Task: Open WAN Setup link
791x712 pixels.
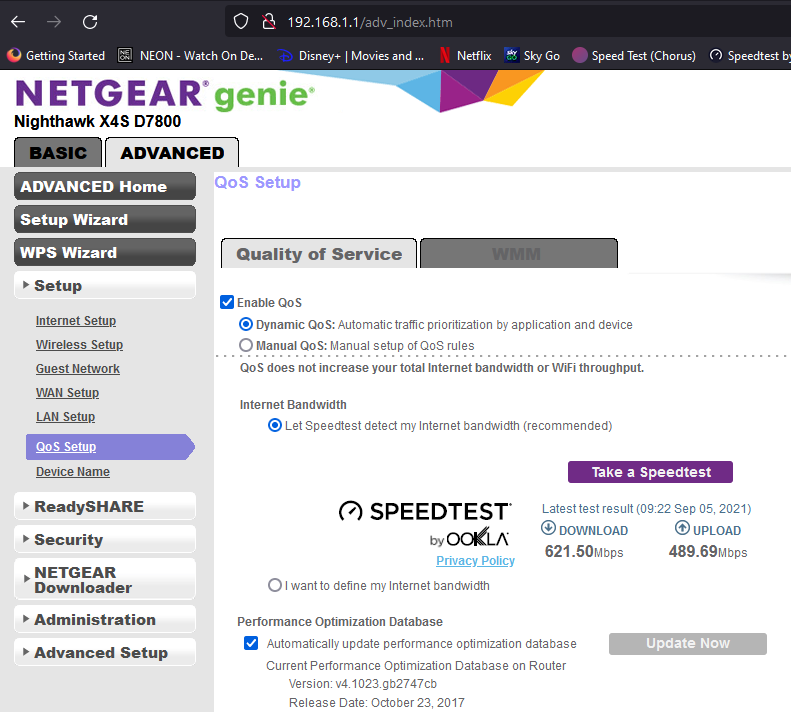Action: coord(67,393)
